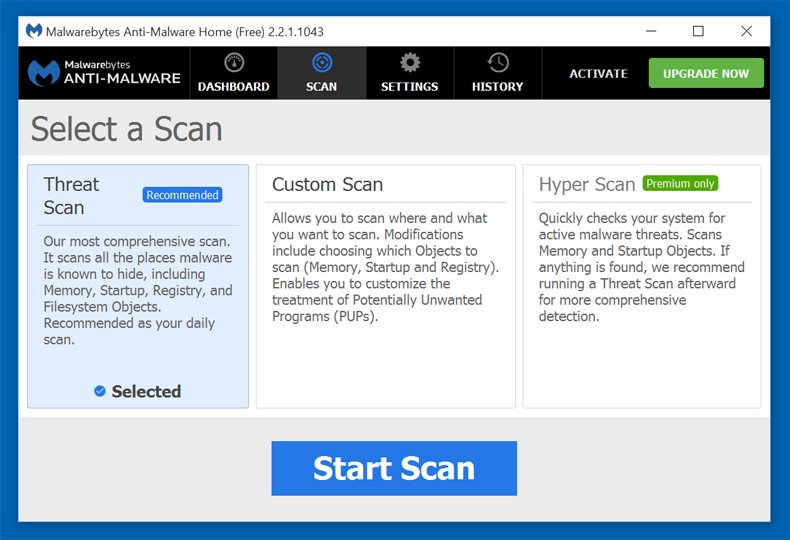This screenshot has height=540, width=790.
Task: Click the blue Selected checkmark icon
Action: click(100, 391)
